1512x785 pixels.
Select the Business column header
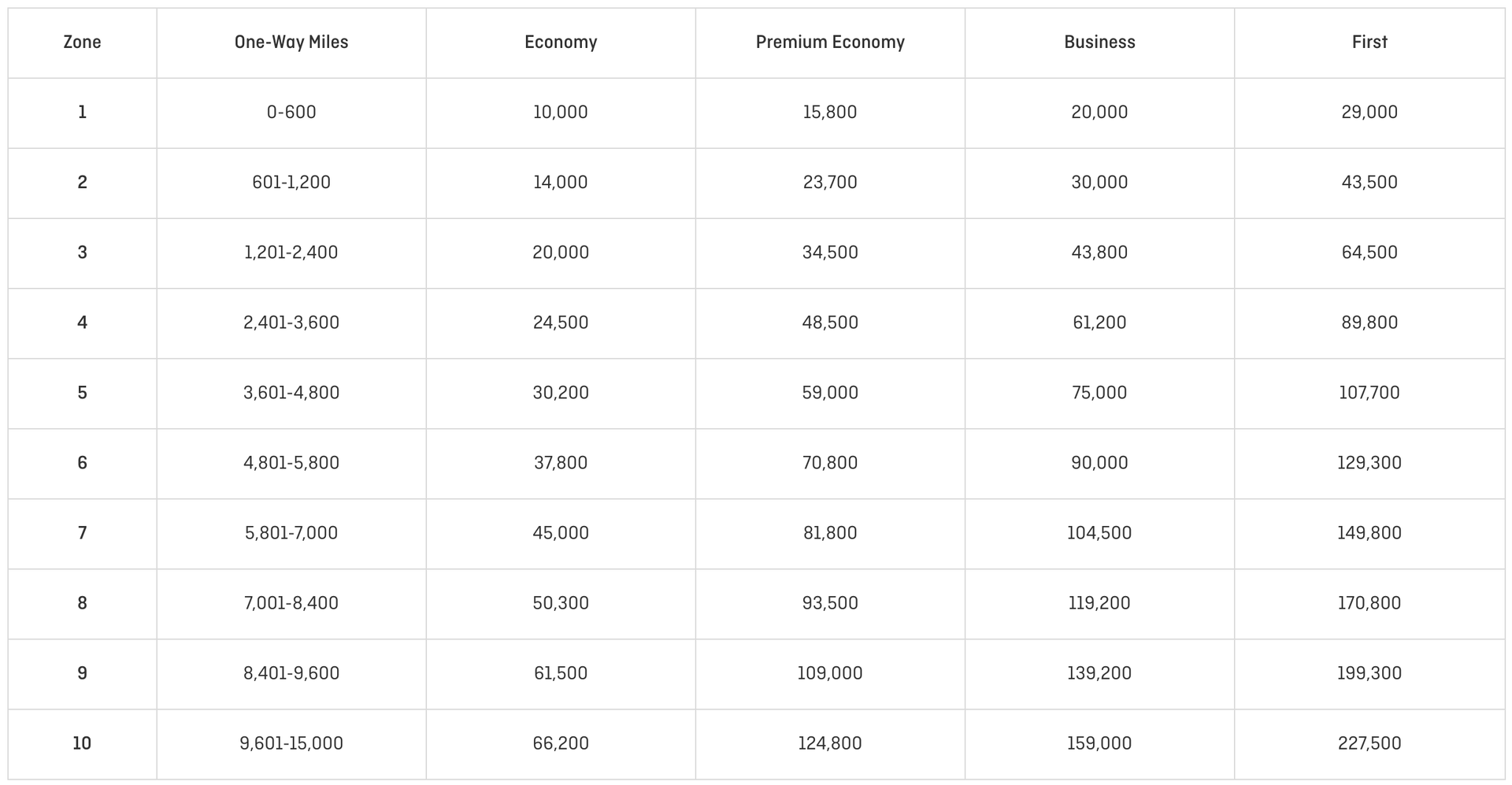1099,43
